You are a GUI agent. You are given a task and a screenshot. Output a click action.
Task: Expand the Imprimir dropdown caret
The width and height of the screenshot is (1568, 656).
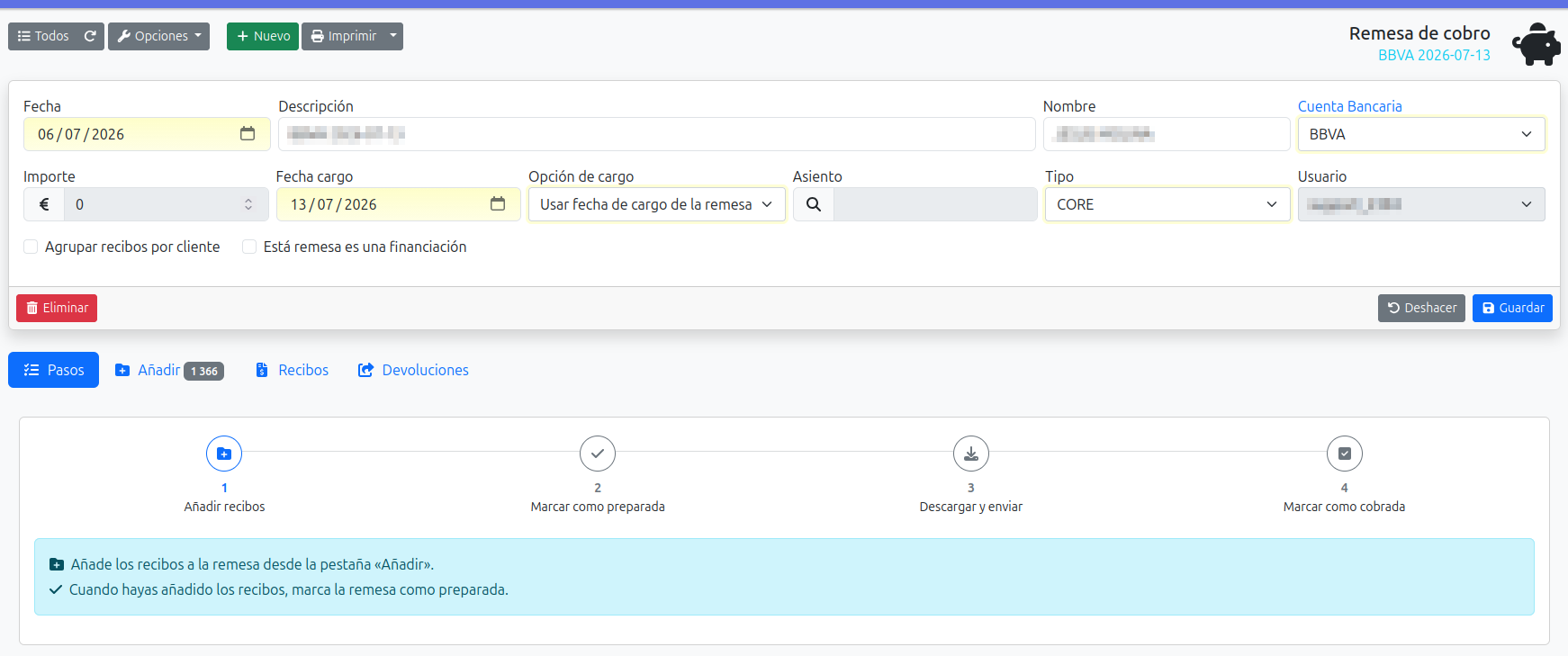[393, 36]
